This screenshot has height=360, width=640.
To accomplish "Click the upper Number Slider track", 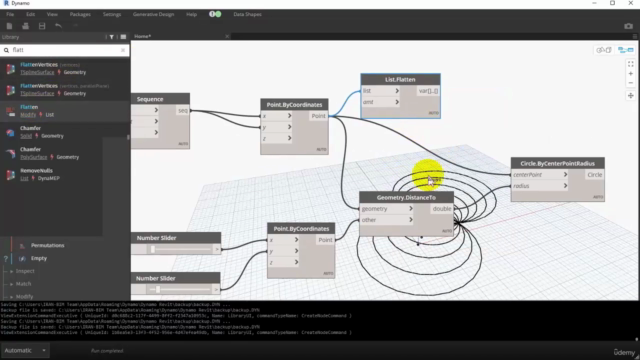I will coord(179,249).
